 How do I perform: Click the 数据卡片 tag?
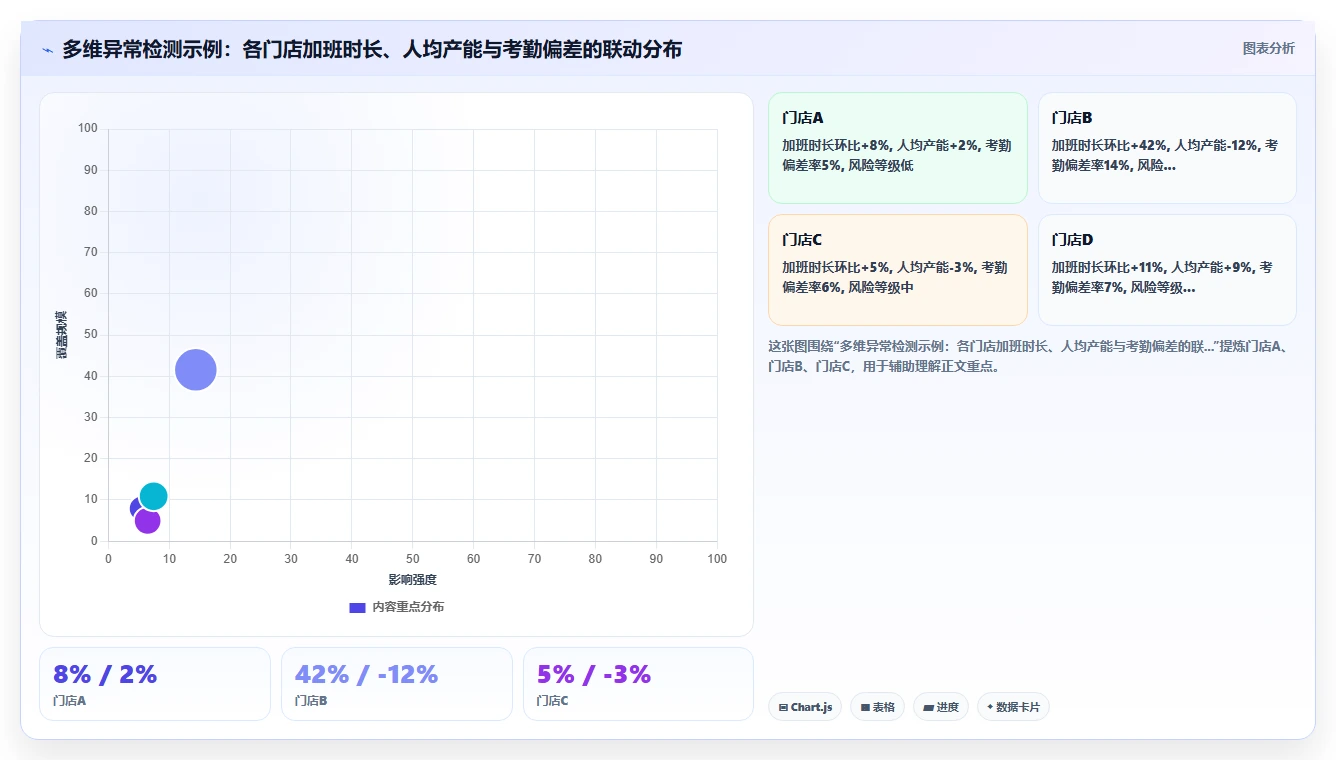click(1013, 707)
